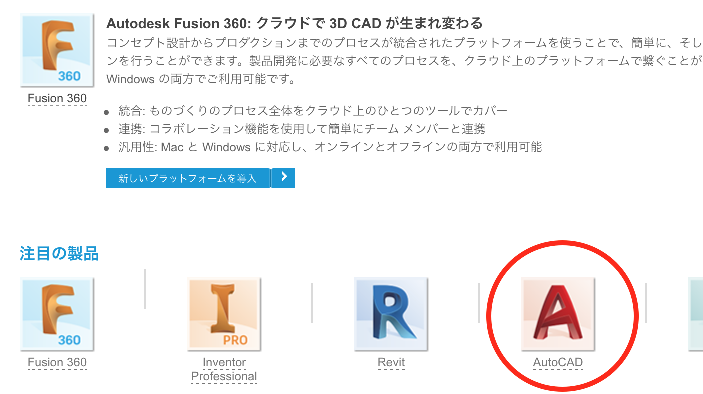Image resolution: width=703 pixels, height=394 pixels.
Task: Select the Fusion 360 icon under 注目の製品
Action: [x=57, y=314]
